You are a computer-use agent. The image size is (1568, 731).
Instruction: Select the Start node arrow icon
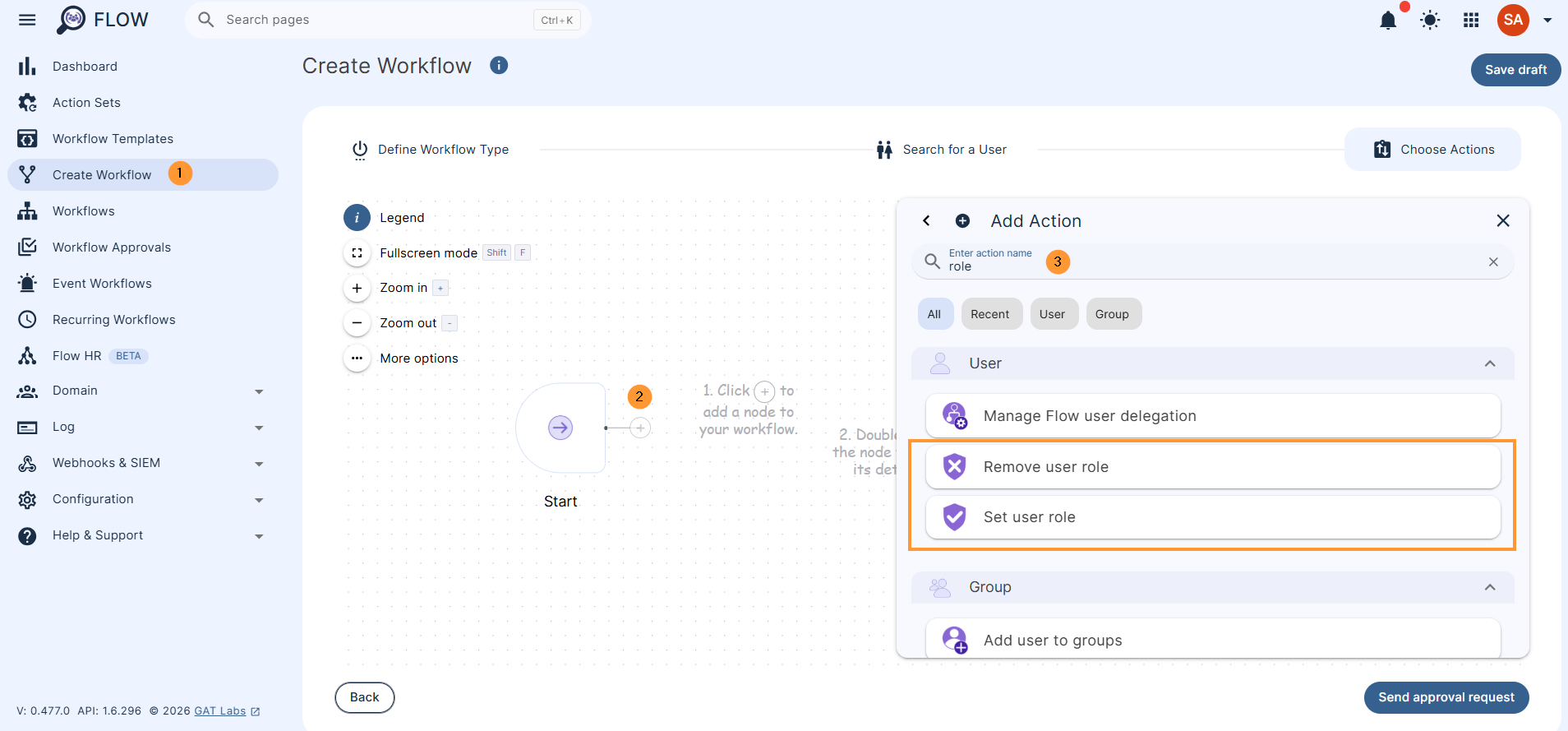tap(560, 428)
